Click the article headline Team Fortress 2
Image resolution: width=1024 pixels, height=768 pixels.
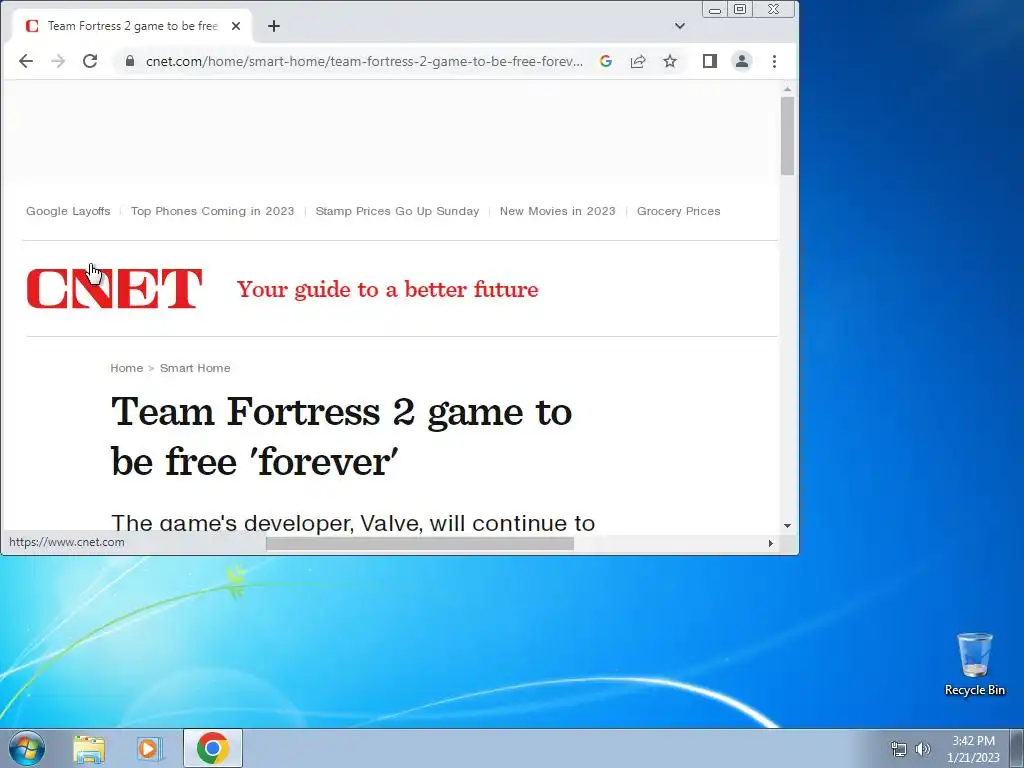pos(342,436)
